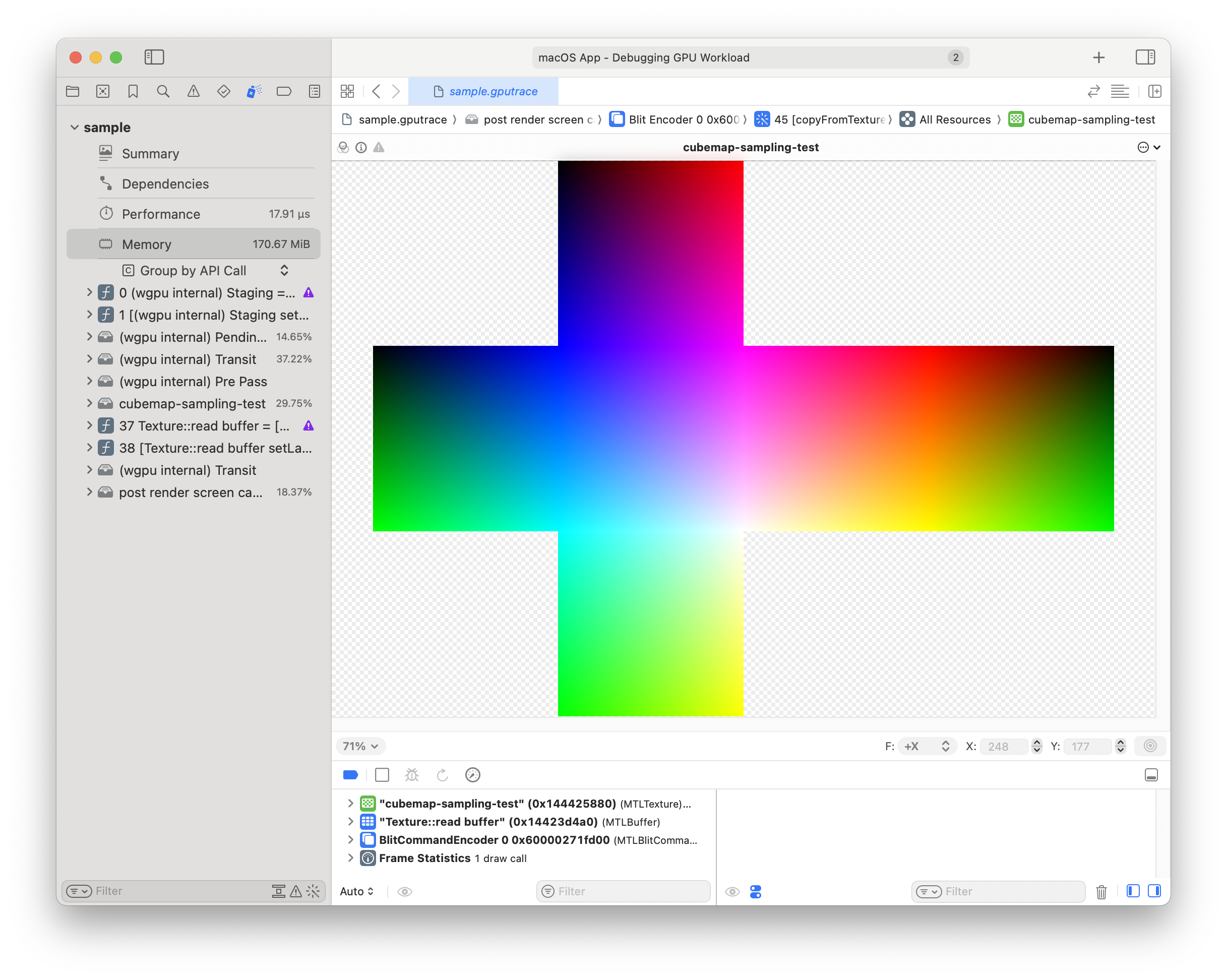Click the variables Filter field
Viewport: 1227px width, 980px height.
pyautogui.click(x=623, y=892)
